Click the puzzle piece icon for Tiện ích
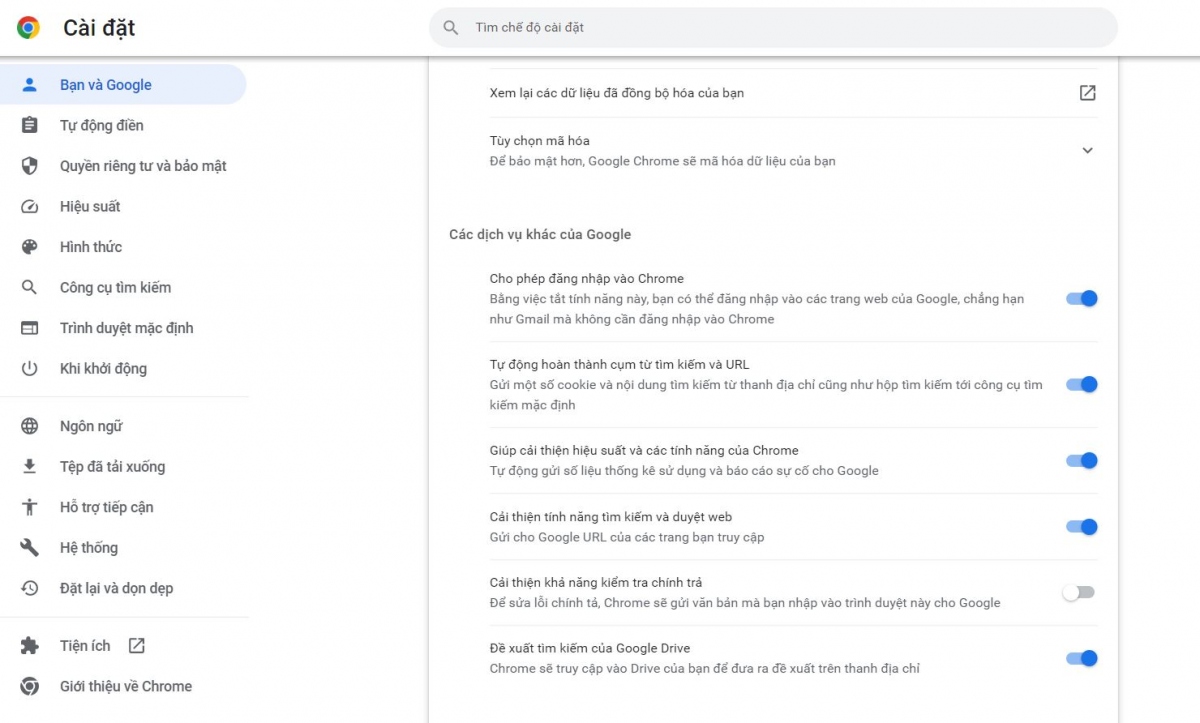The image size is (1200, 723). tap(30, 646)
